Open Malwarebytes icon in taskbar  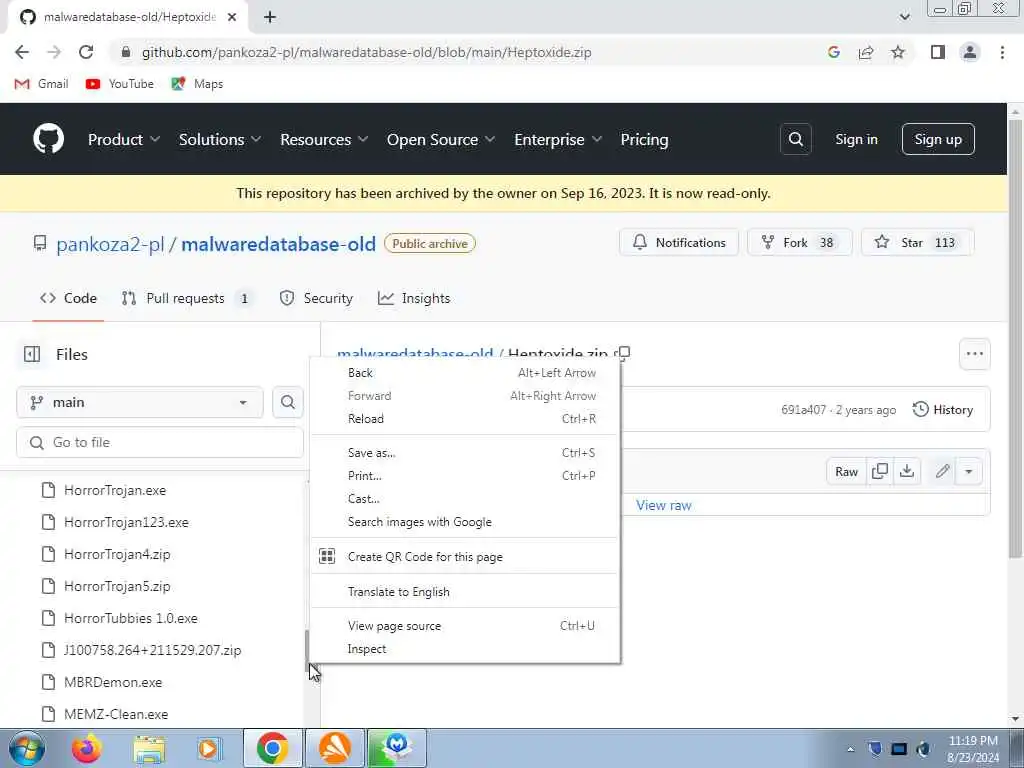coord(396,748)
